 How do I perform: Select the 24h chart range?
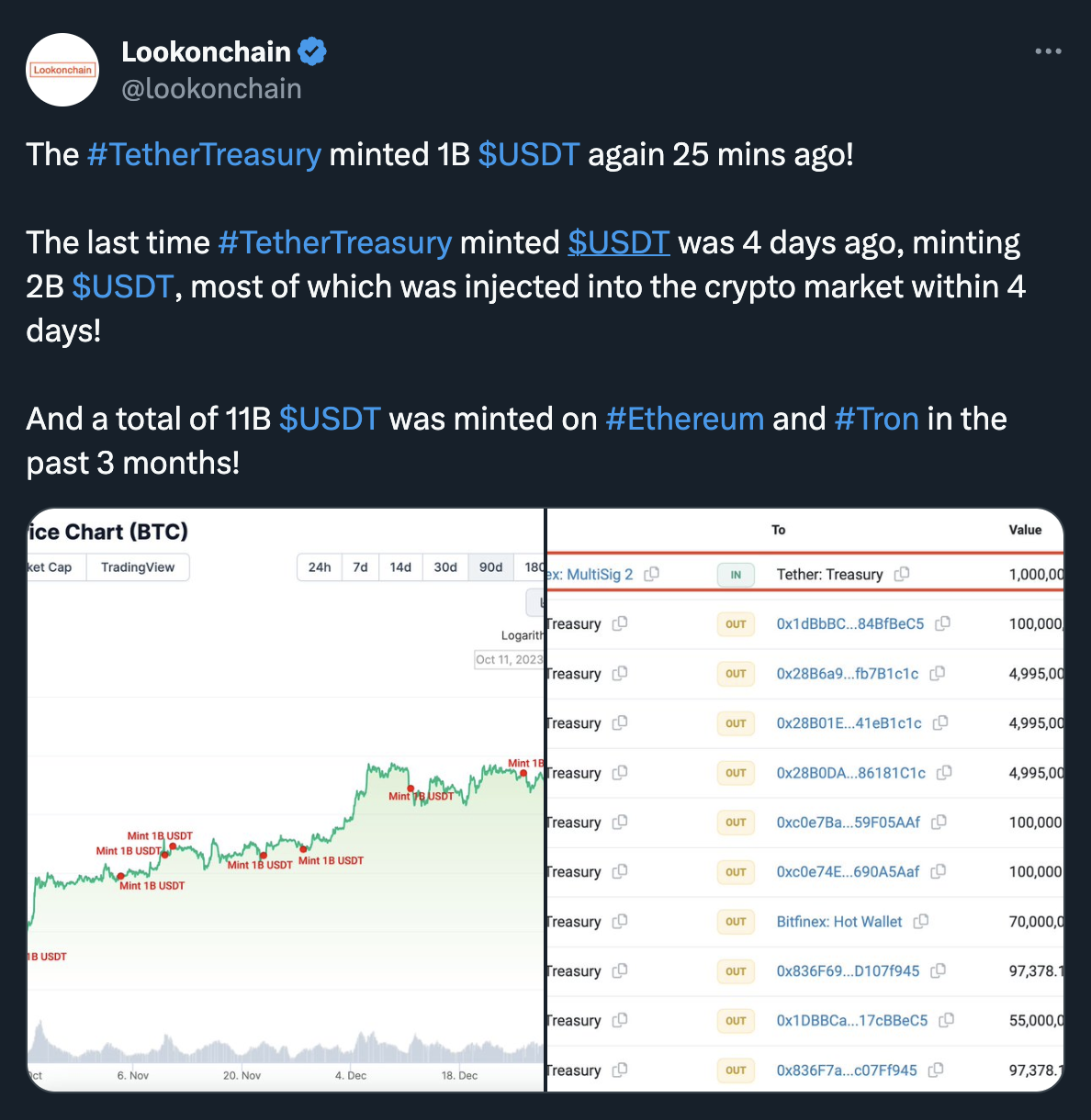tap(320, 567)
